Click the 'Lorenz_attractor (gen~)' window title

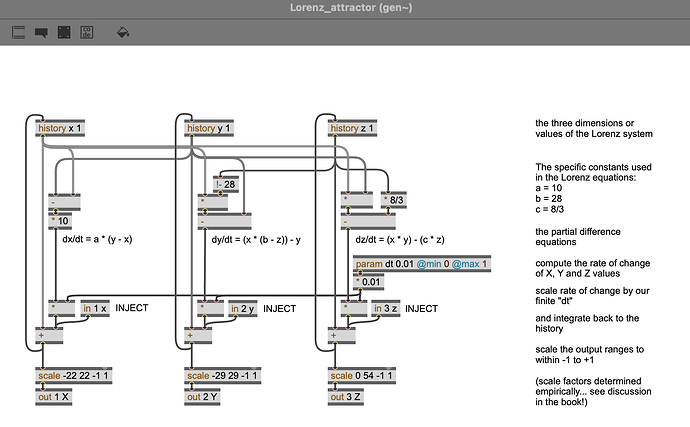(351, 7)
